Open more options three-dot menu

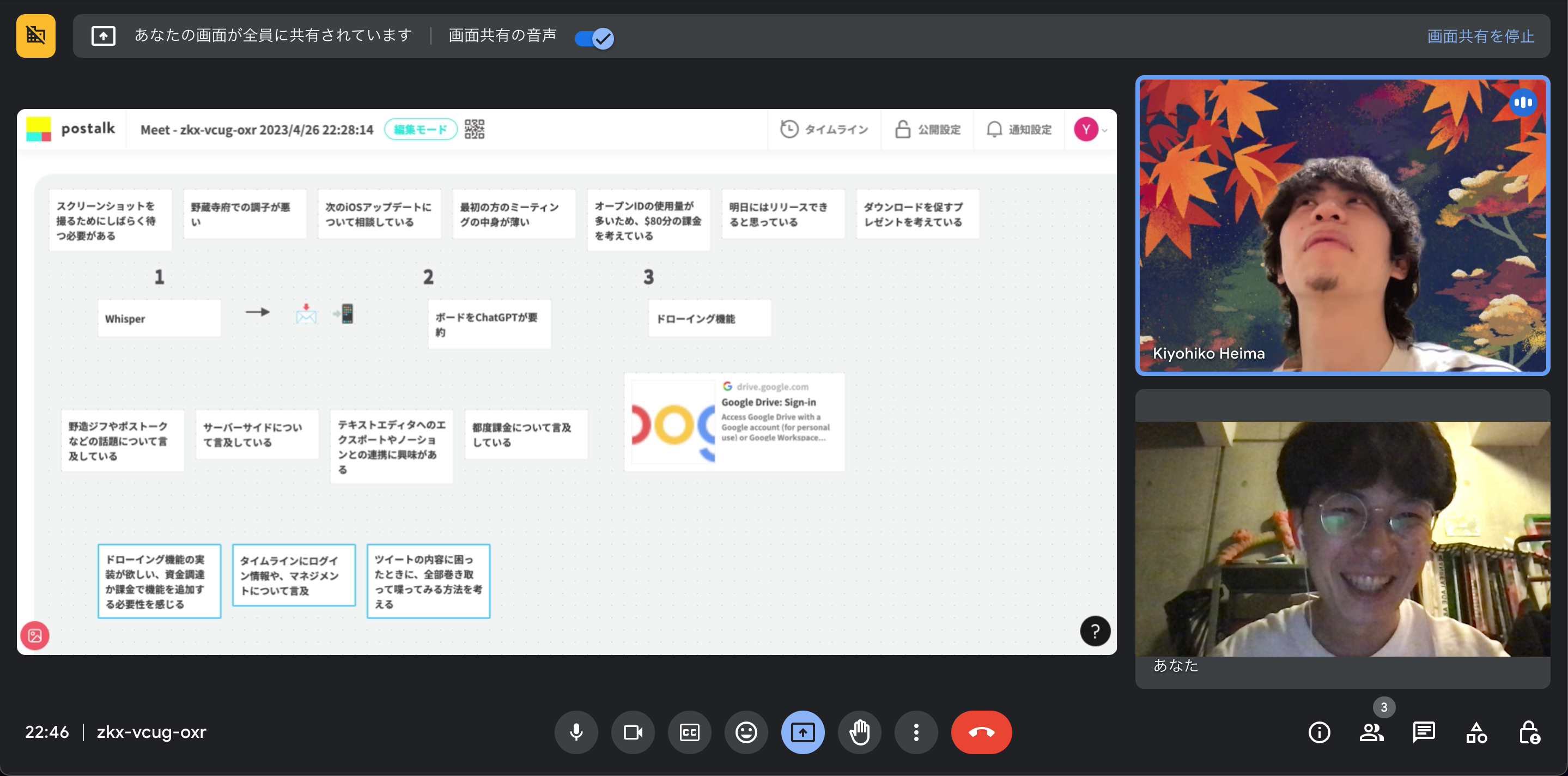pyautogui.click(x=915, y=732)
